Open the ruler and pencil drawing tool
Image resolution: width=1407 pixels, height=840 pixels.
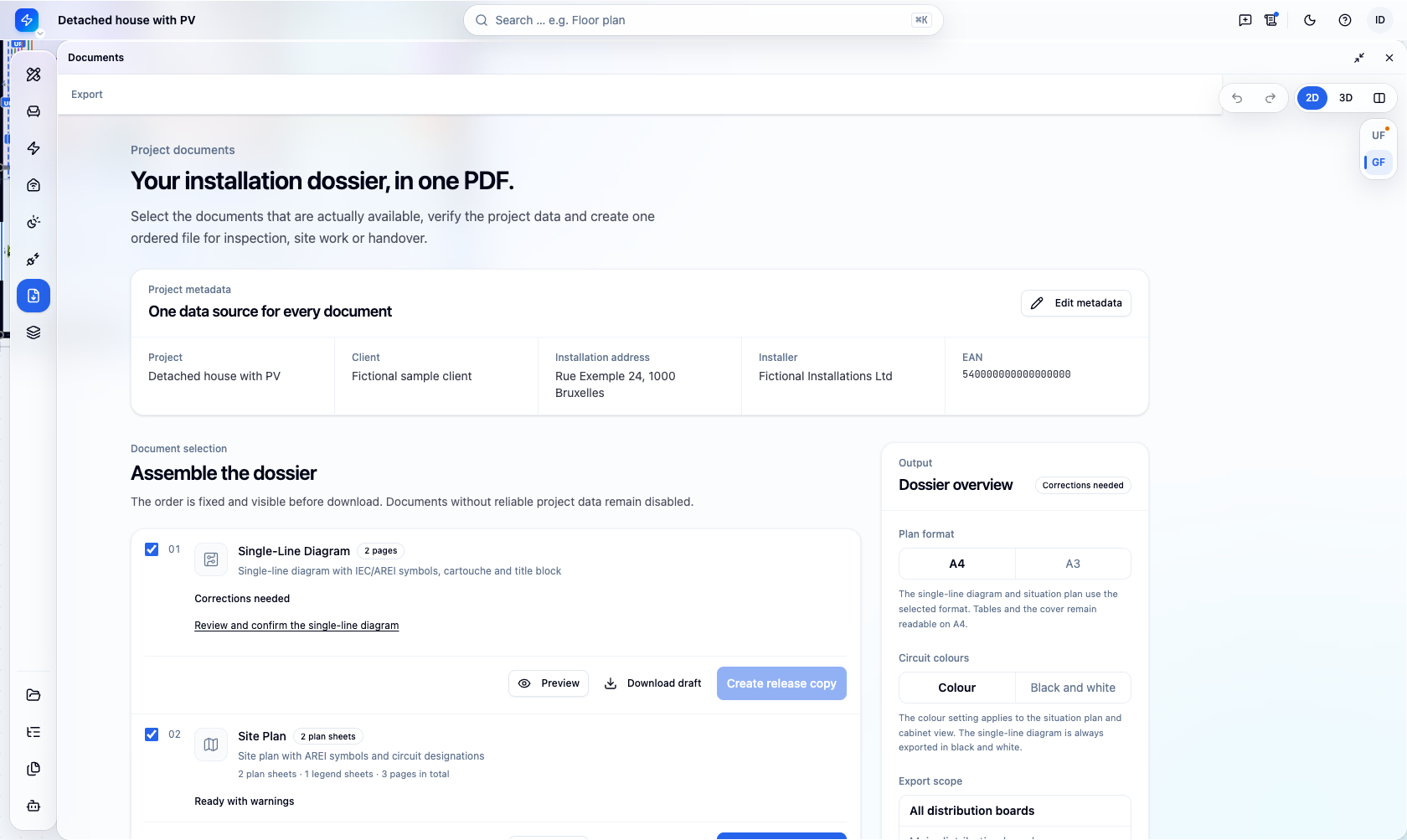pos(33,75)
